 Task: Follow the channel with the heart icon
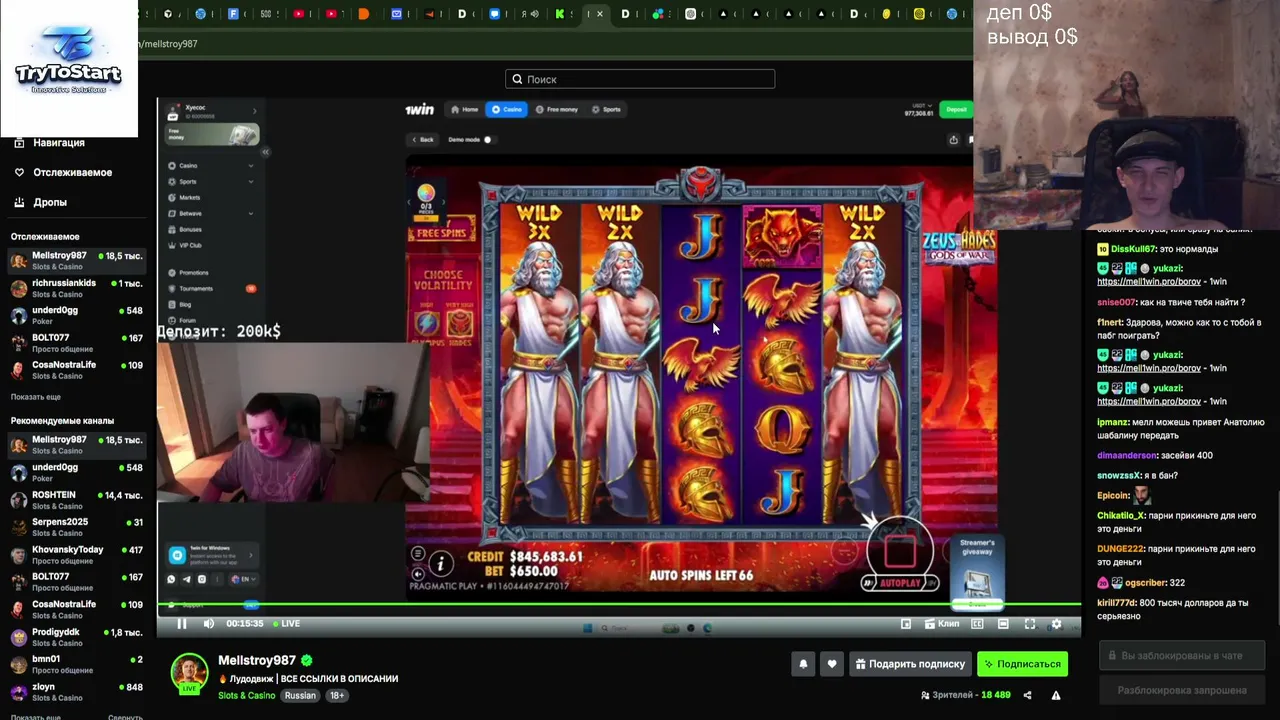832,664
